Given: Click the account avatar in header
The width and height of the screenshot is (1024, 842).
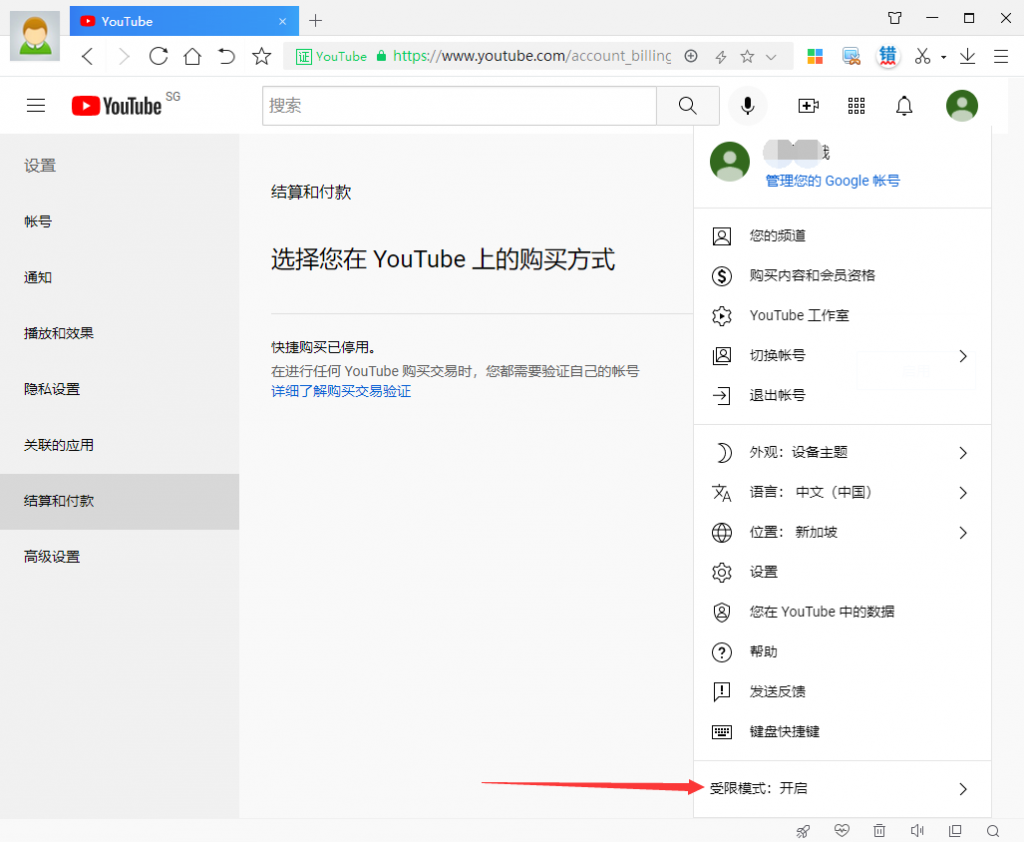Looking at the screenshot, I should pyautogui.click(x=962, y=105).
